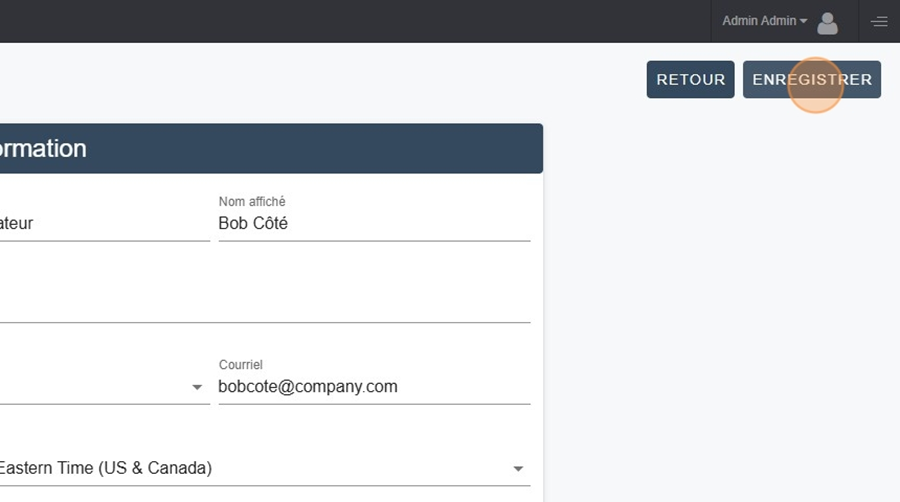
Task: Click the Courriel field with bobcote@company.com
Action: [374, 387]
